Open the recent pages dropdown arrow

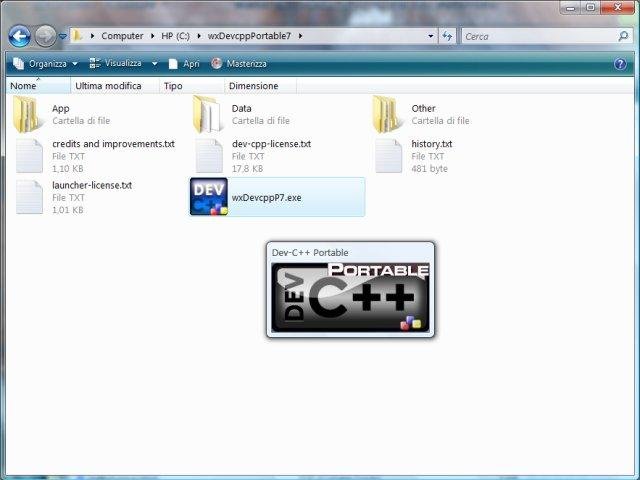point(62,36)
